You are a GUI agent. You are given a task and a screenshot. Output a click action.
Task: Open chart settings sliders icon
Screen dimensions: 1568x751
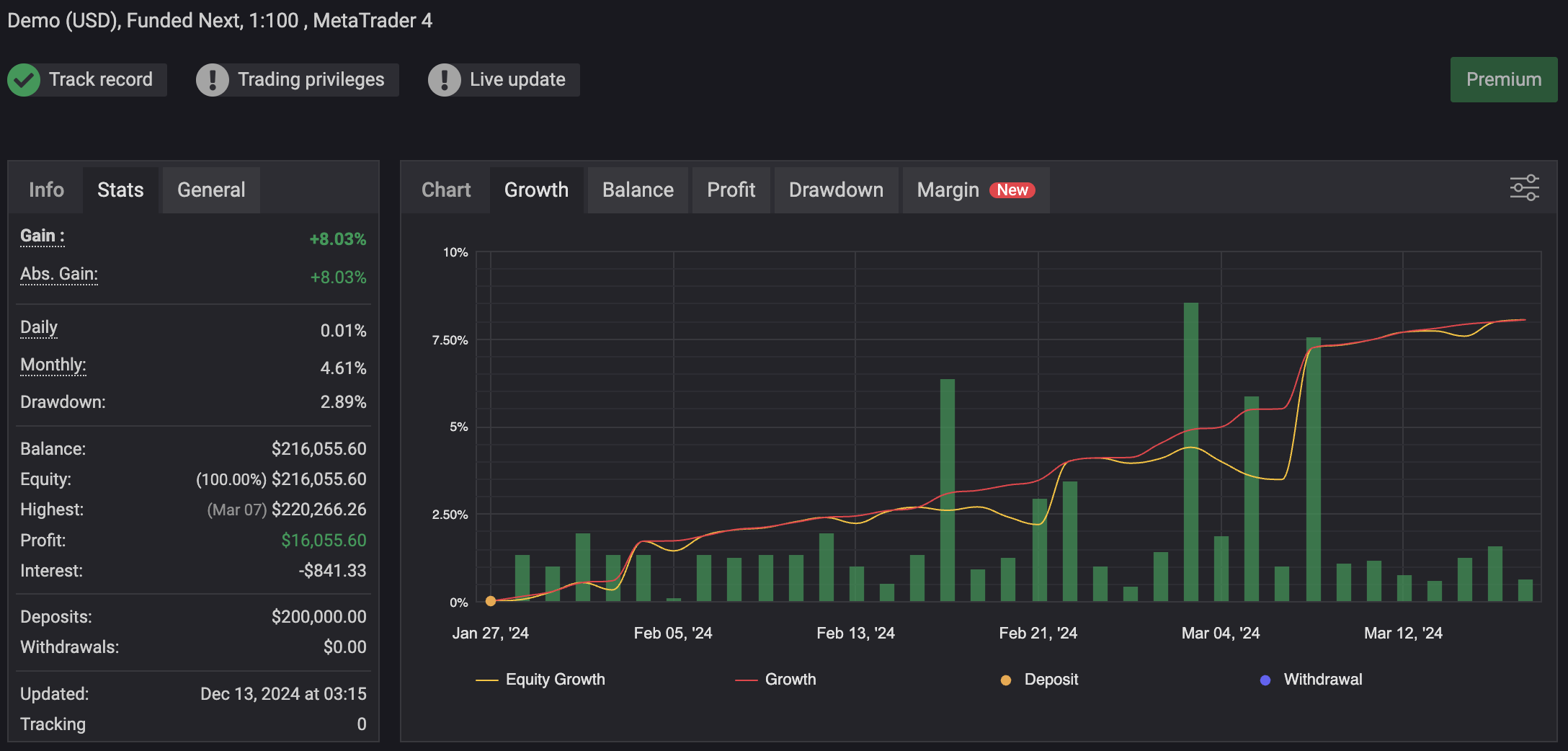tap(1524, 188)
